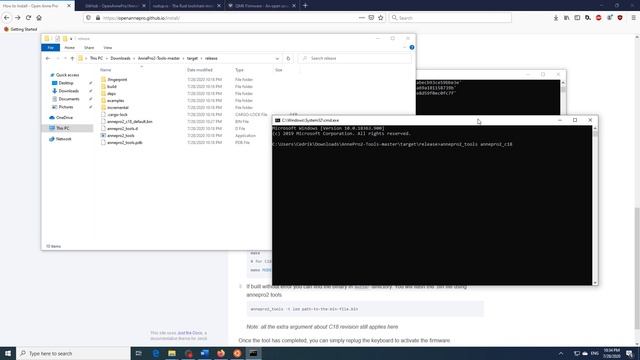640x360 pixels.
Task: Open Action Center notifications icon
Action: (630, 353)
